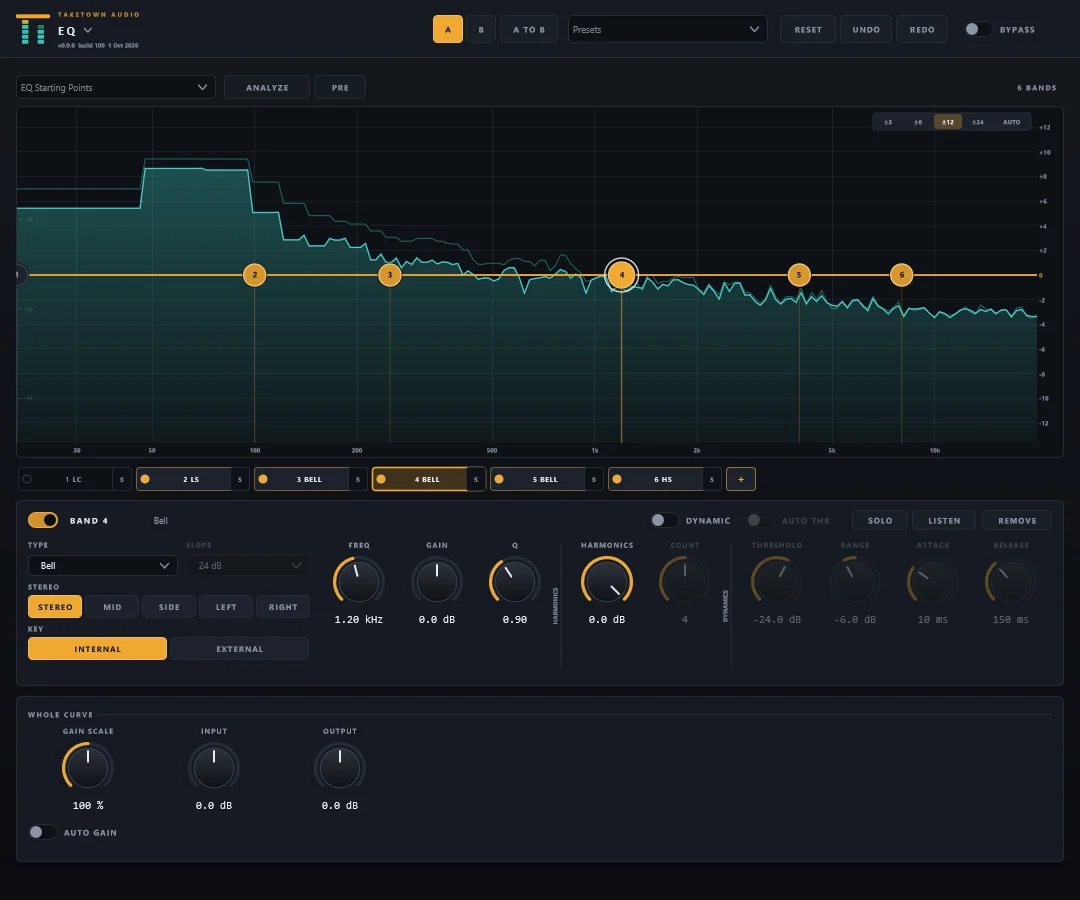Toggle the Auto Thr switch
Image resolution: width=1080 pixels, height=900 pixels.
click(x=760, y=520)
